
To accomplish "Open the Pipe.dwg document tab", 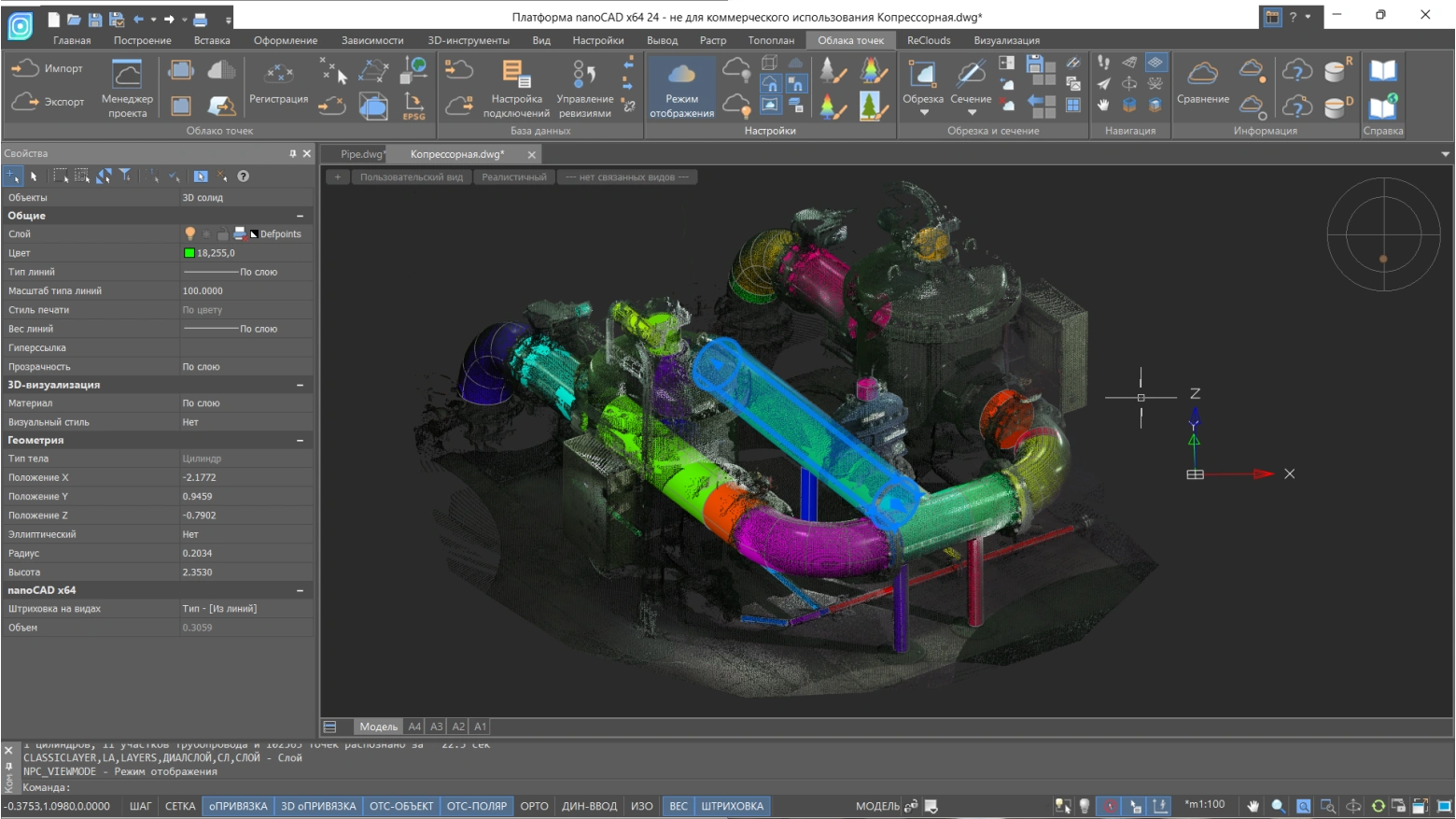I will click(x=361, y=154).
